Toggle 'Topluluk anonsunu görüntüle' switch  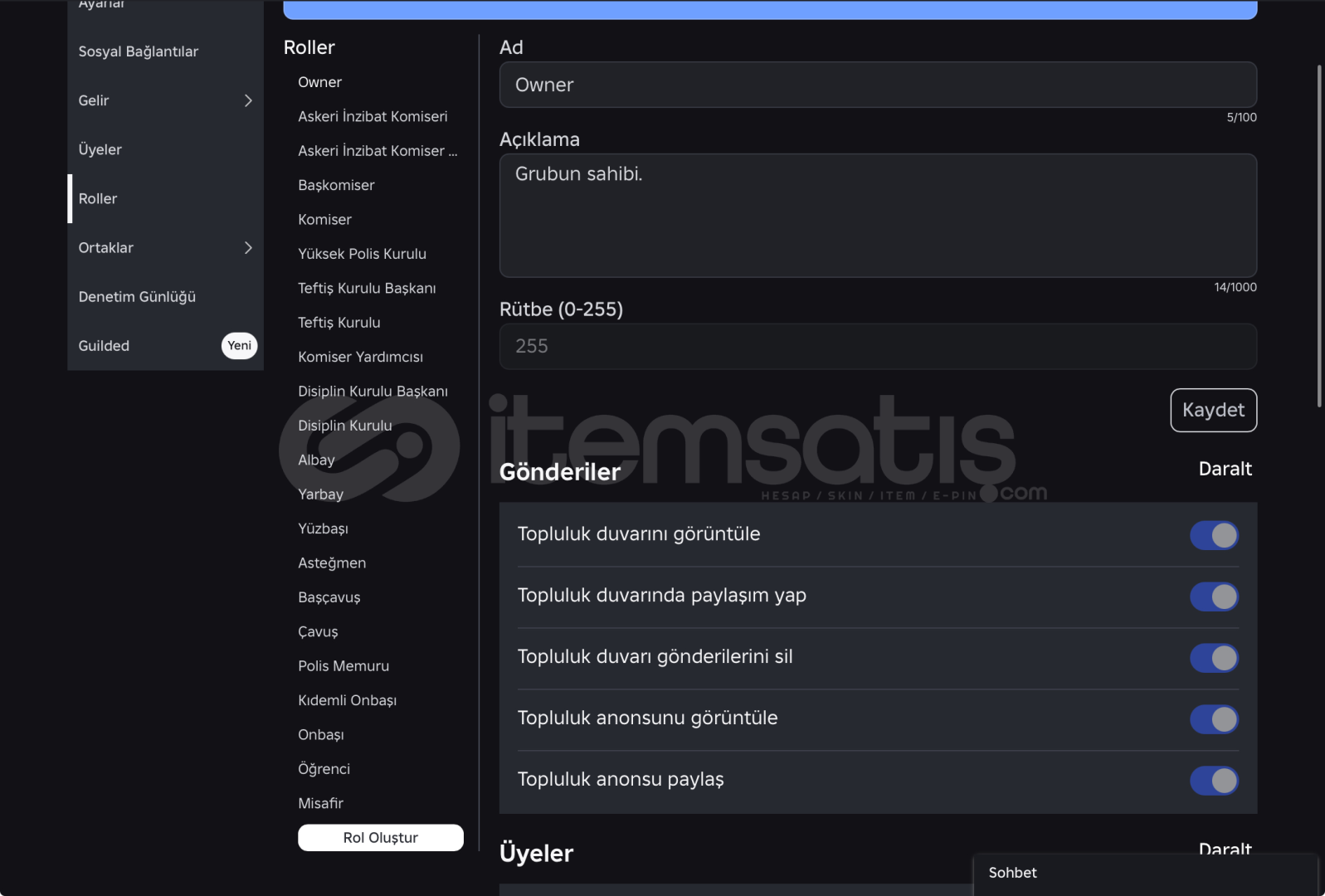(x=1214, y=719)
